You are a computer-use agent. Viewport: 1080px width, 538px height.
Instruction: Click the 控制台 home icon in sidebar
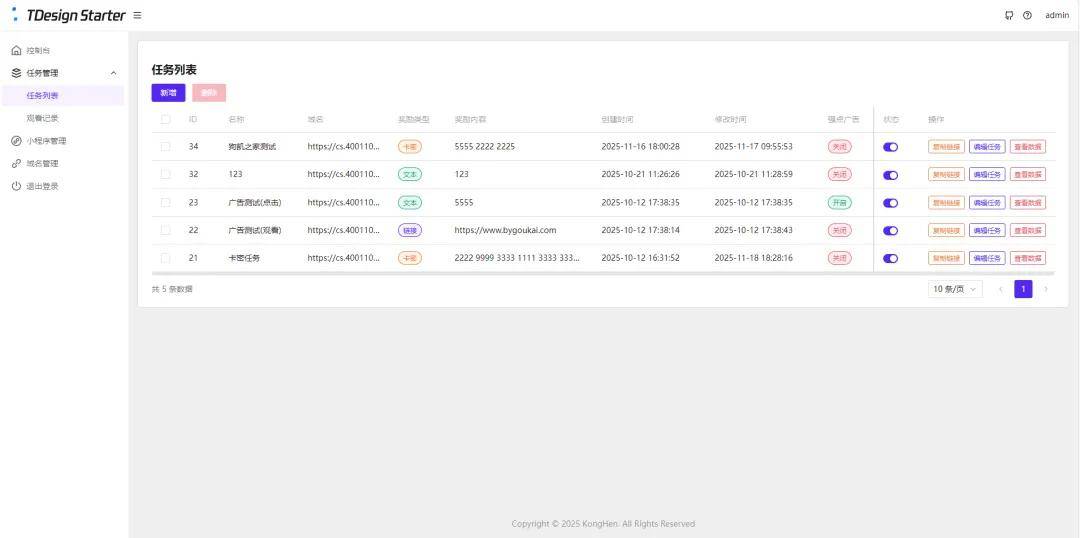pos(16,50)
